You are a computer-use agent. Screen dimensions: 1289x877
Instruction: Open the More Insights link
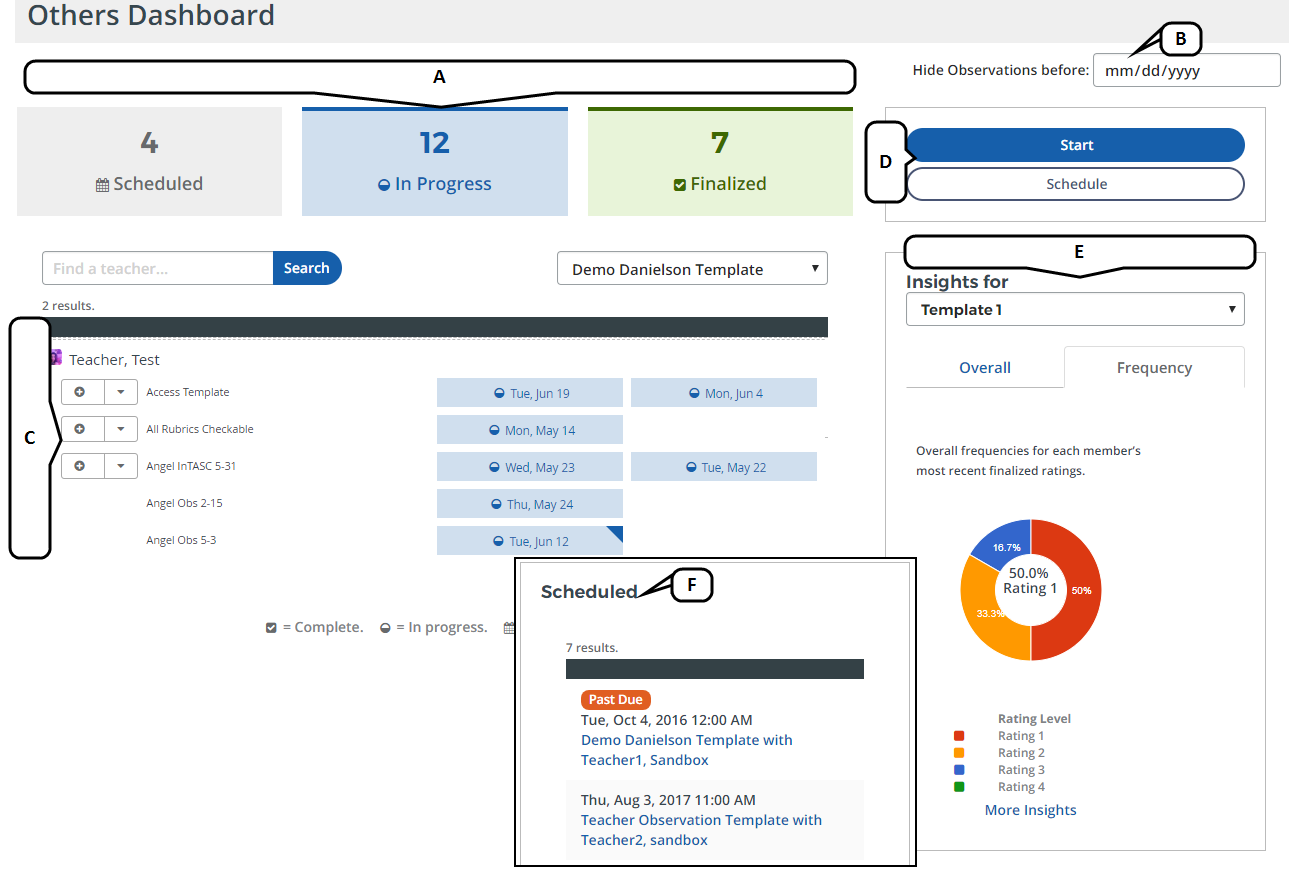pos(1030,810)
